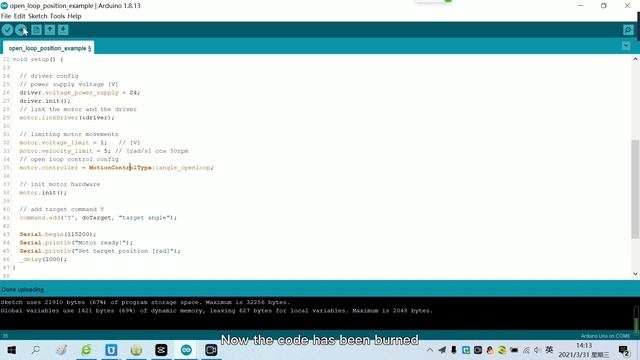Click line 43 'Serial.begin(115200);'
This screenshot has height=360, width=640.
[58, 234]
